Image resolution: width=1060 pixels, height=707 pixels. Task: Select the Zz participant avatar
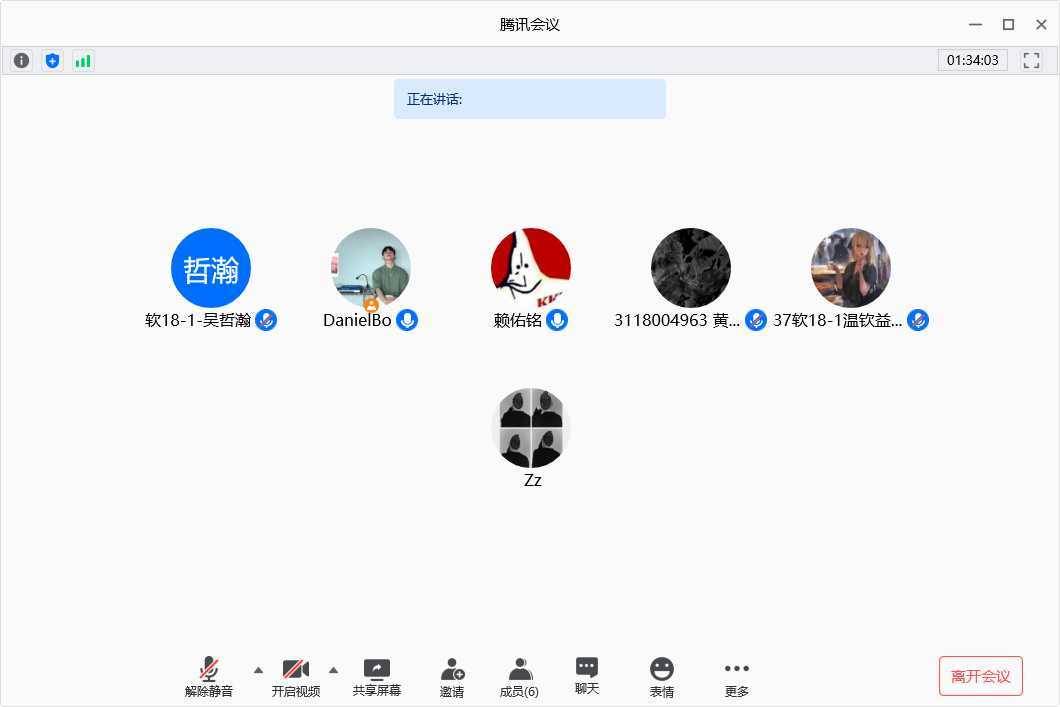pos(531,428)
